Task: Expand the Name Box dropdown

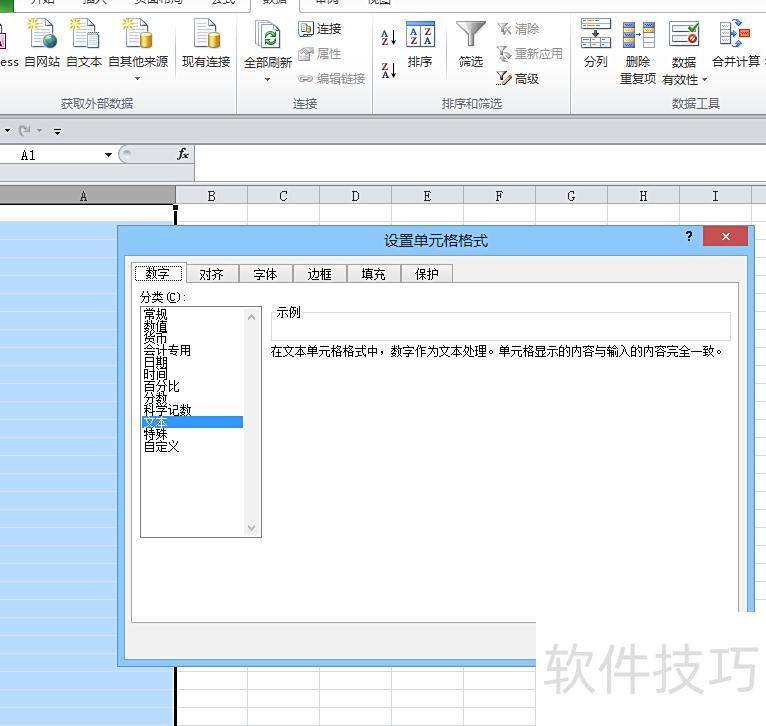Action: 108,155
